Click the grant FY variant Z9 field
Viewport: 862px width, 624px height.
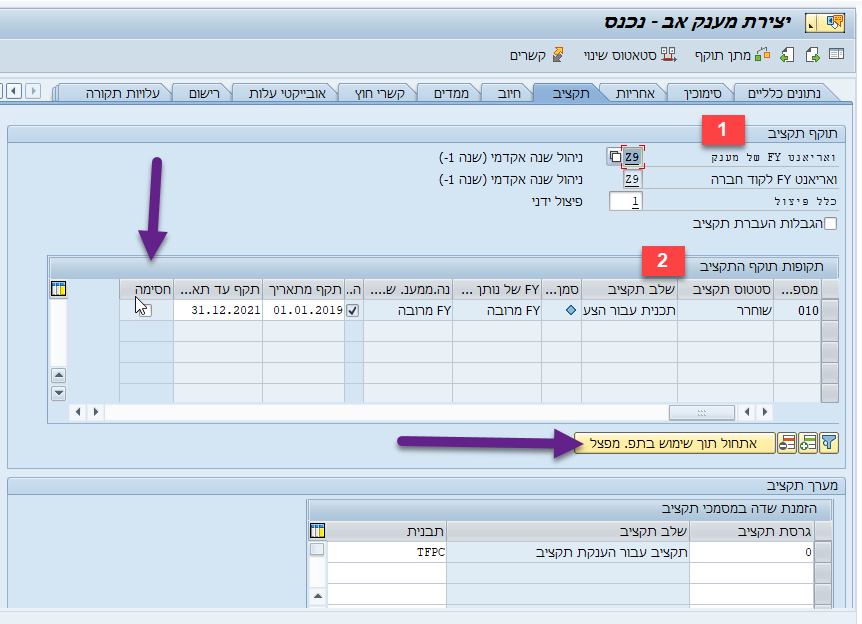click(632, 157)
